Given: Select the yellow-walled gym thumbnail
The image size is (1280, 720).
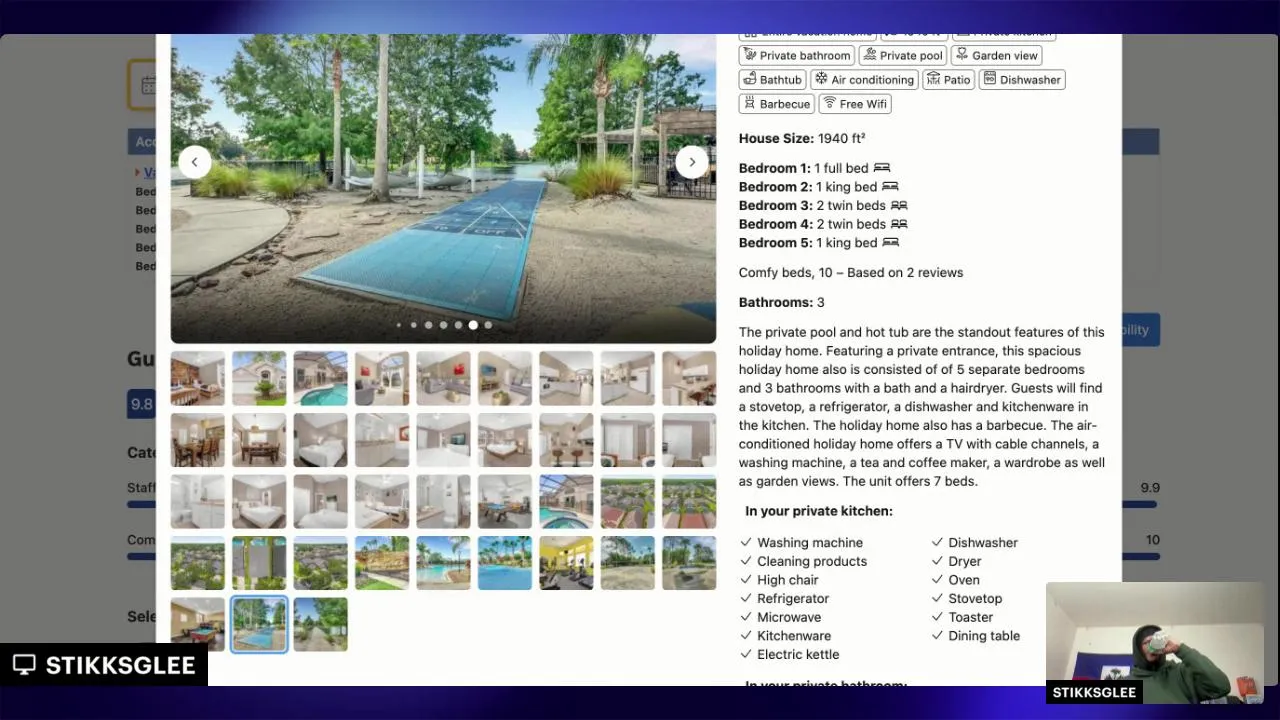Looking at the screenshot, I should [566, 563].
